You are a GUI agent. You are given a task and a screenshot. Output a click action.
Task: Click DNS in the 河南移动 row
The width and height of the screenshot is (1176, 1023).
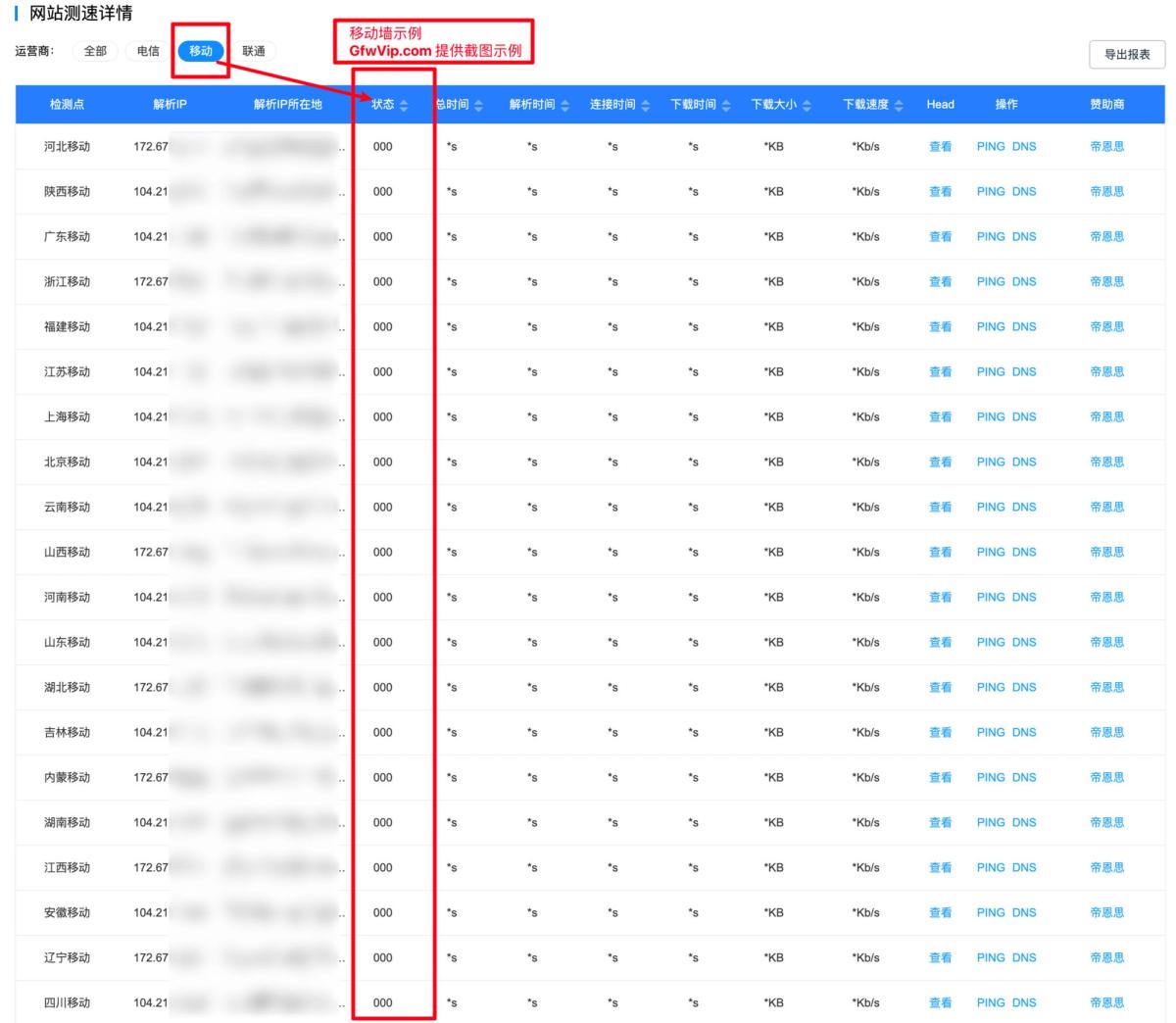click(1024, 598)
